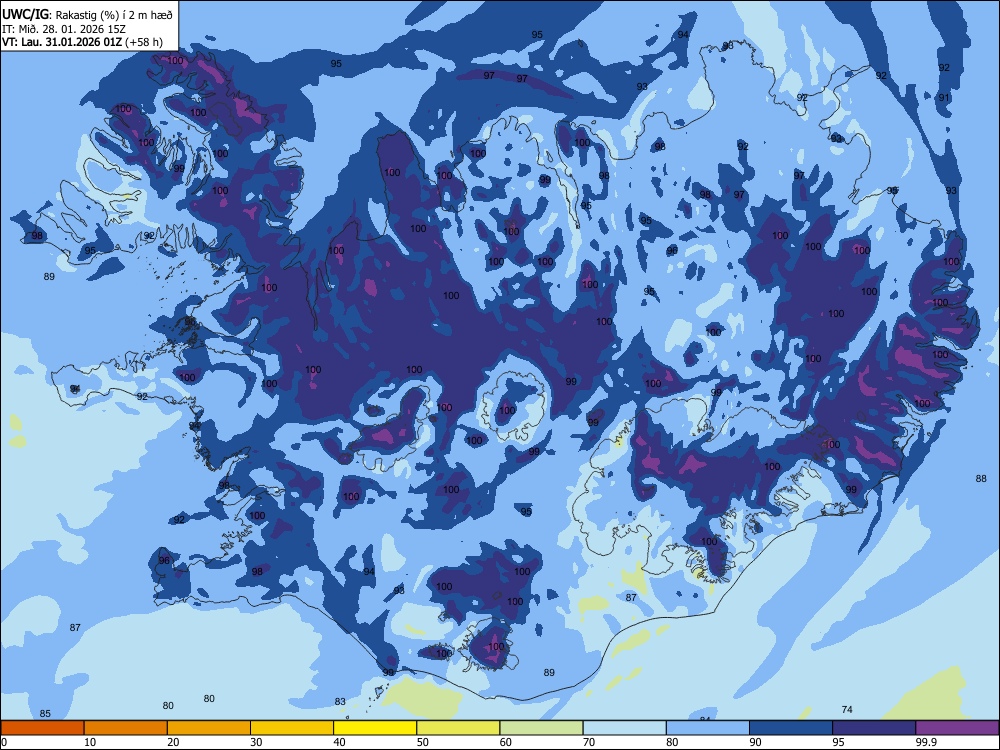Click the '88' humidity value off the east coast
Viewport: 1000px width, 750px height.
[981, 478]
